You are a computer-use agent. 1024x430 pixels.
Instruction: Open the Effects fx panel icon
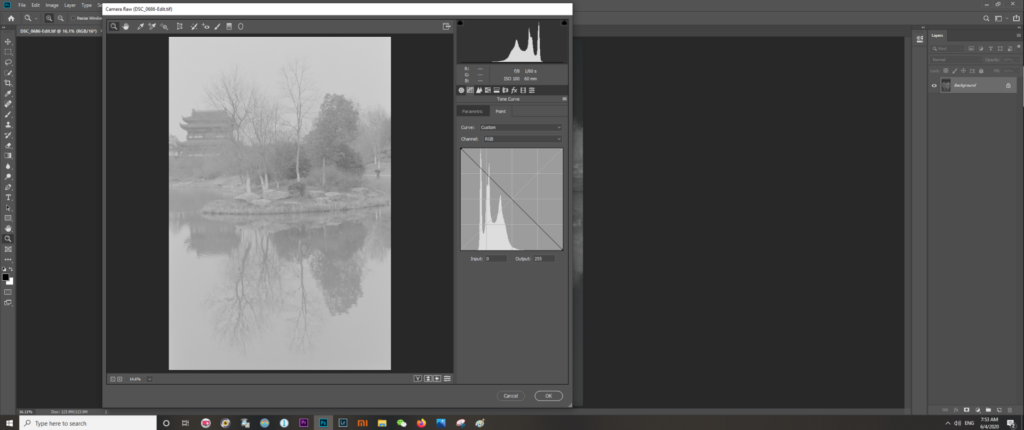[514, 90]
